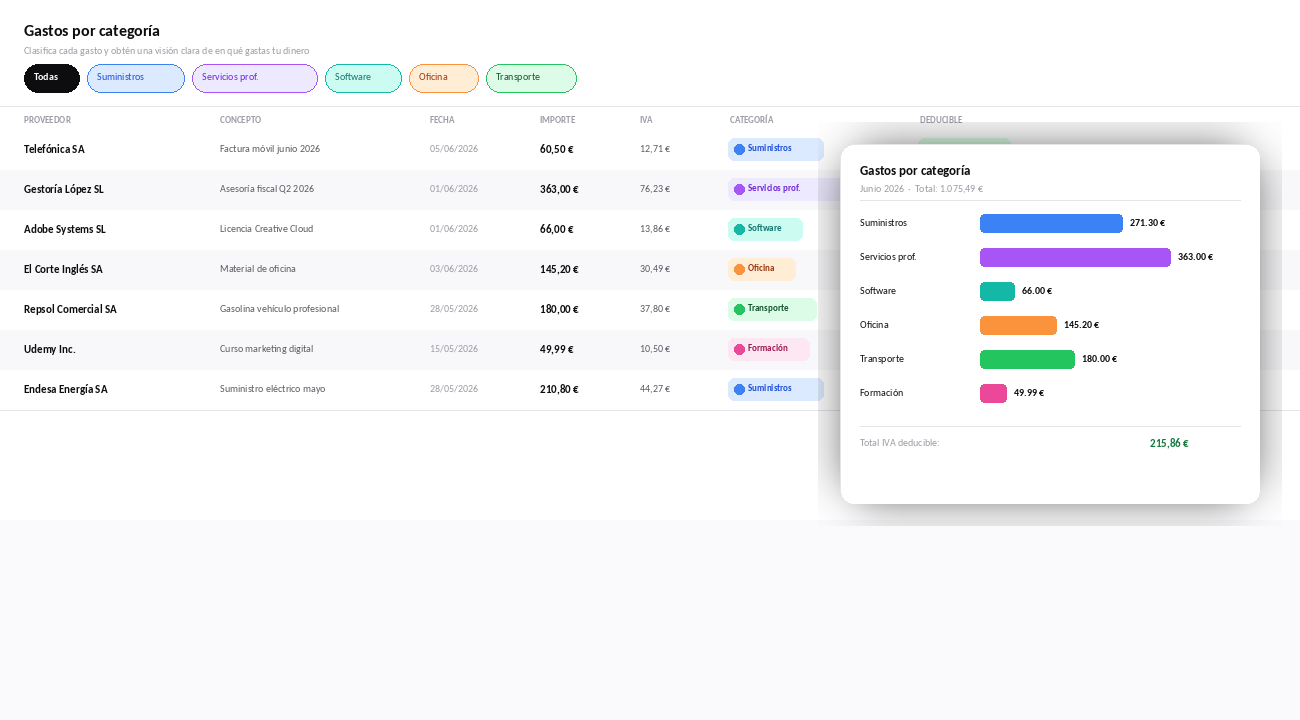Filter expenses by Suministros chip
1300x720 pixels.
tap(136, 78)
